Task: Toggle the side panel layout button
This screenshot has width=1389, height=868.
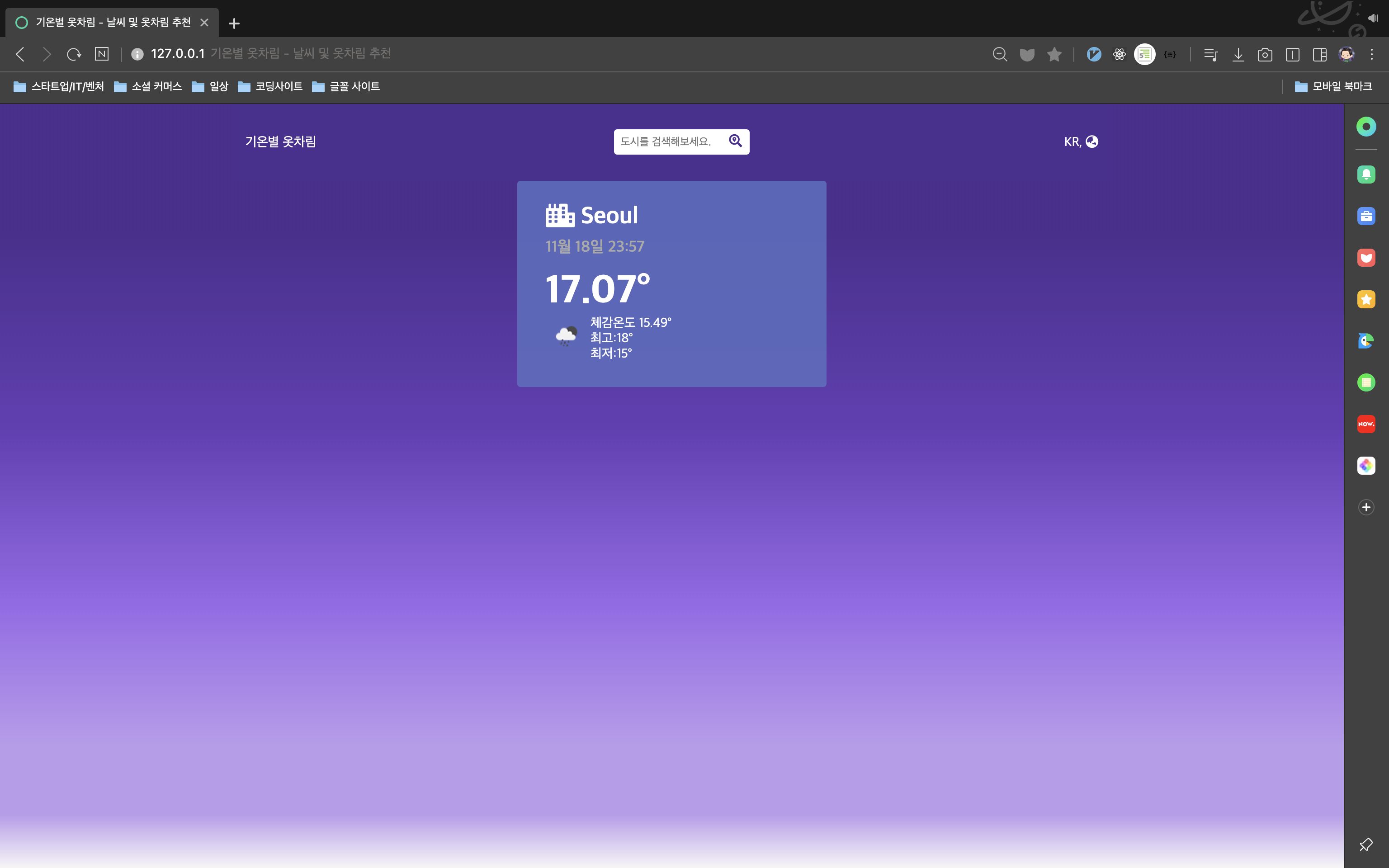Action: coord(1319,55)
